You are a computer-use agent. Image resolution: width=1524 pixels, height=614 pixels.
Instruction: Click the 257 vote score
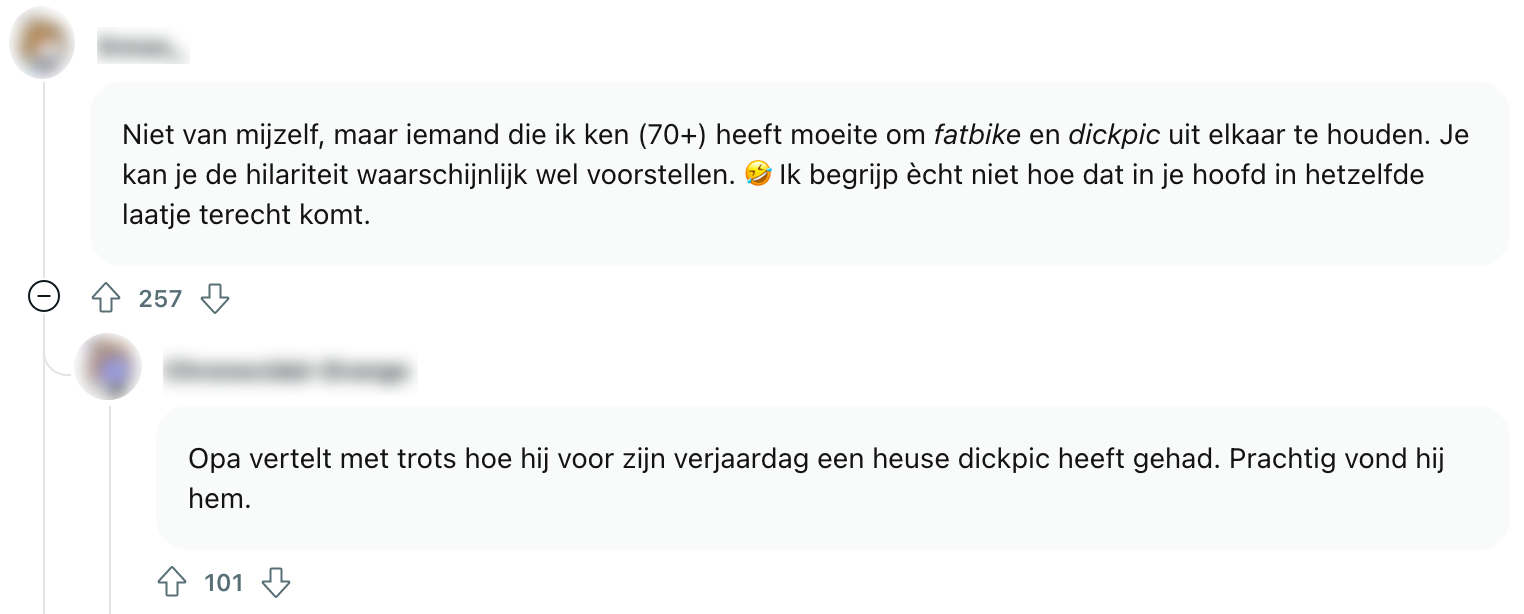click(x=160, y=298)
